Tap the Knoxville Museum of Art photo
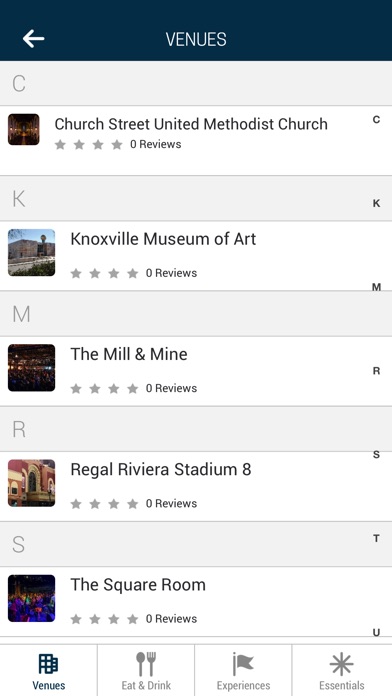This screenshot has width=392, height=696. point(32,253)
